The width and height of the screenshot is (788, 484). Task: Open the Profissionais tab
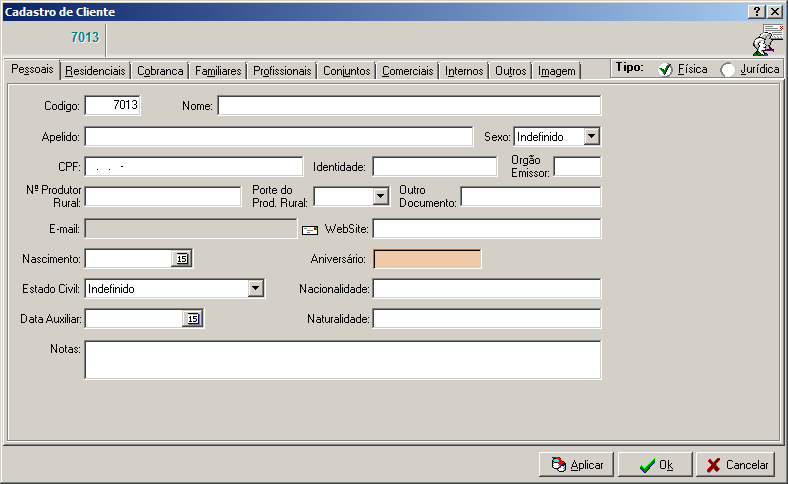pos(282,71)
